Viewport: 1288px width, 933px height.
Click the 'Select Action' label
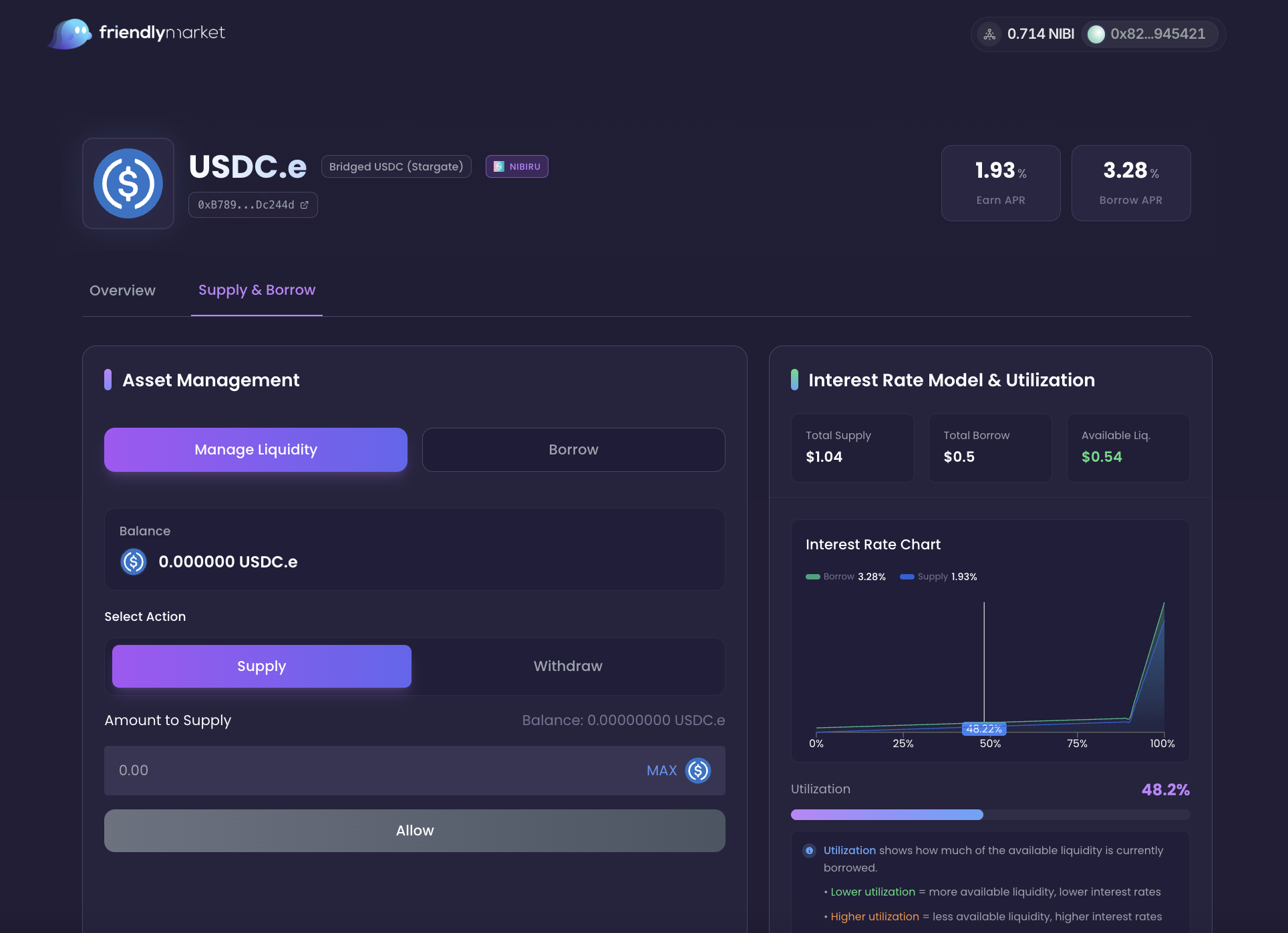[x=145, y=617]
